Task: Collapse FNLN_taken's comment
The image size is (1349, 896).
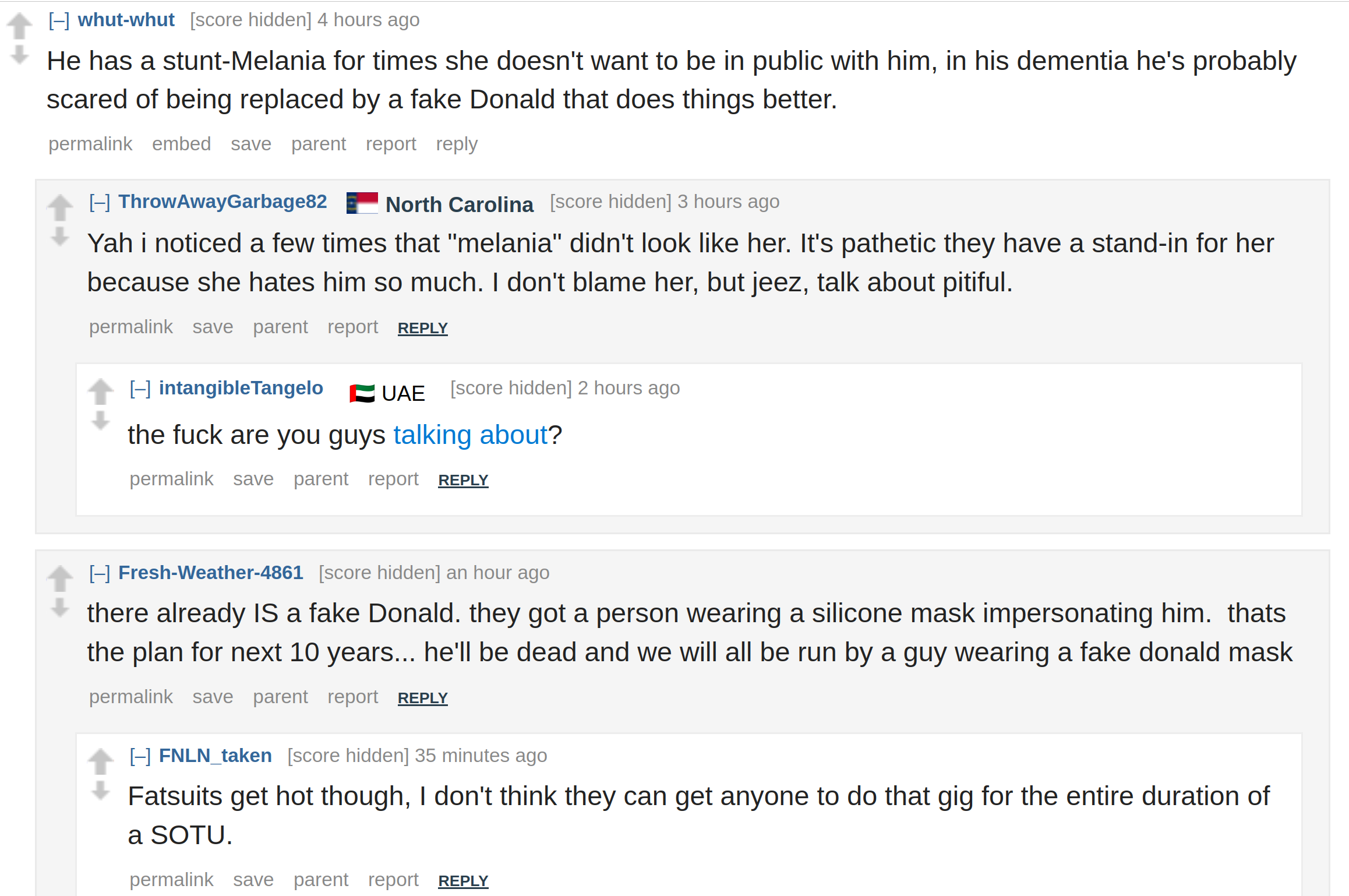Action: click(x=140, y=756)
